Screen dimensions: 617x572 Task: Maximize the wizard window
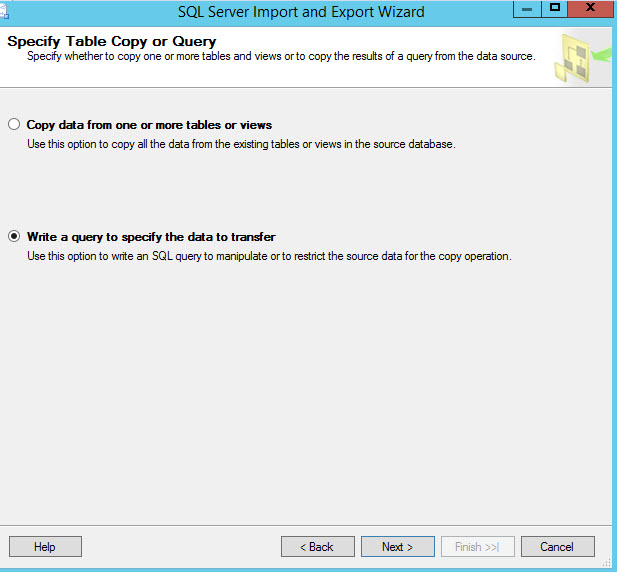556,8
